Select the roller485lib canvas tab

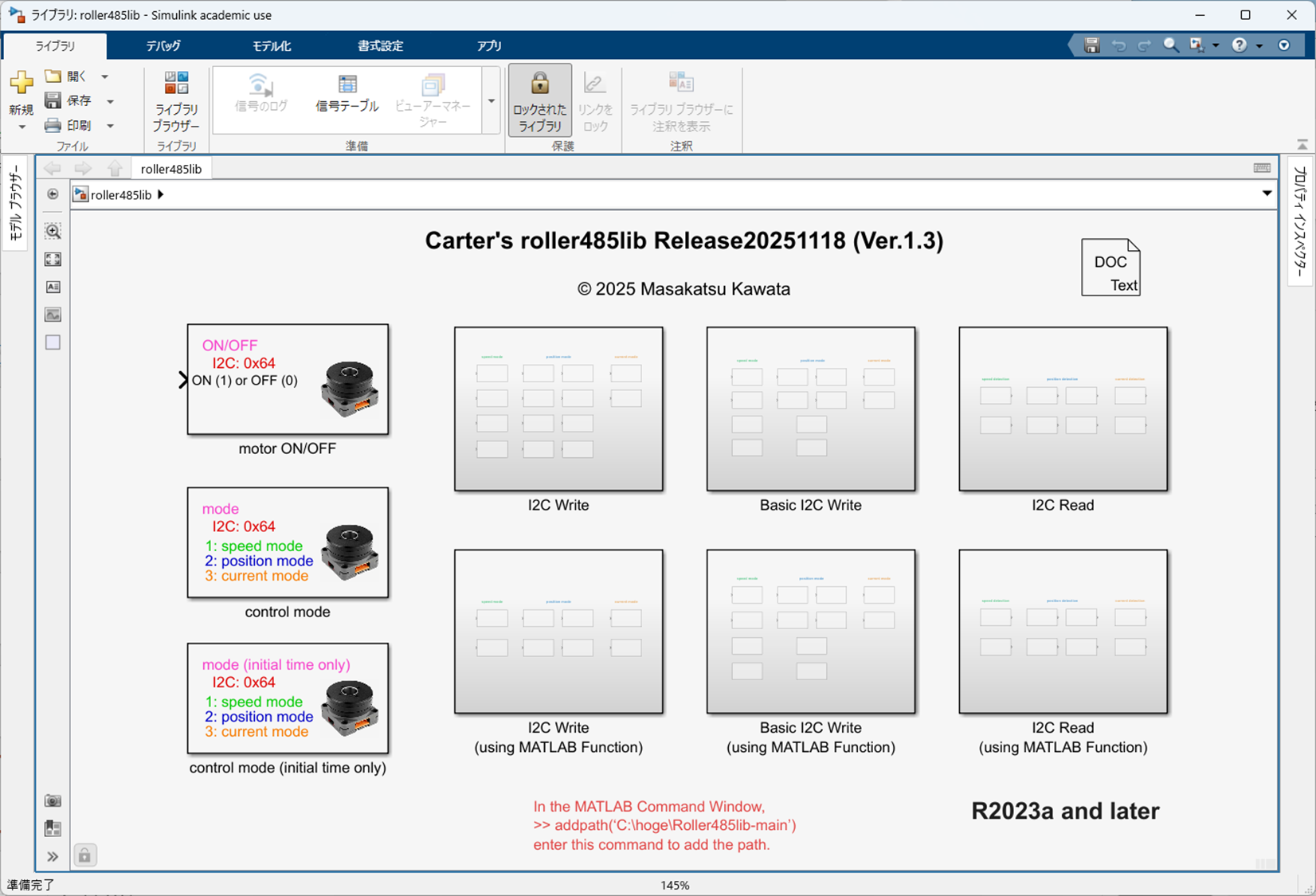point(171,169)
